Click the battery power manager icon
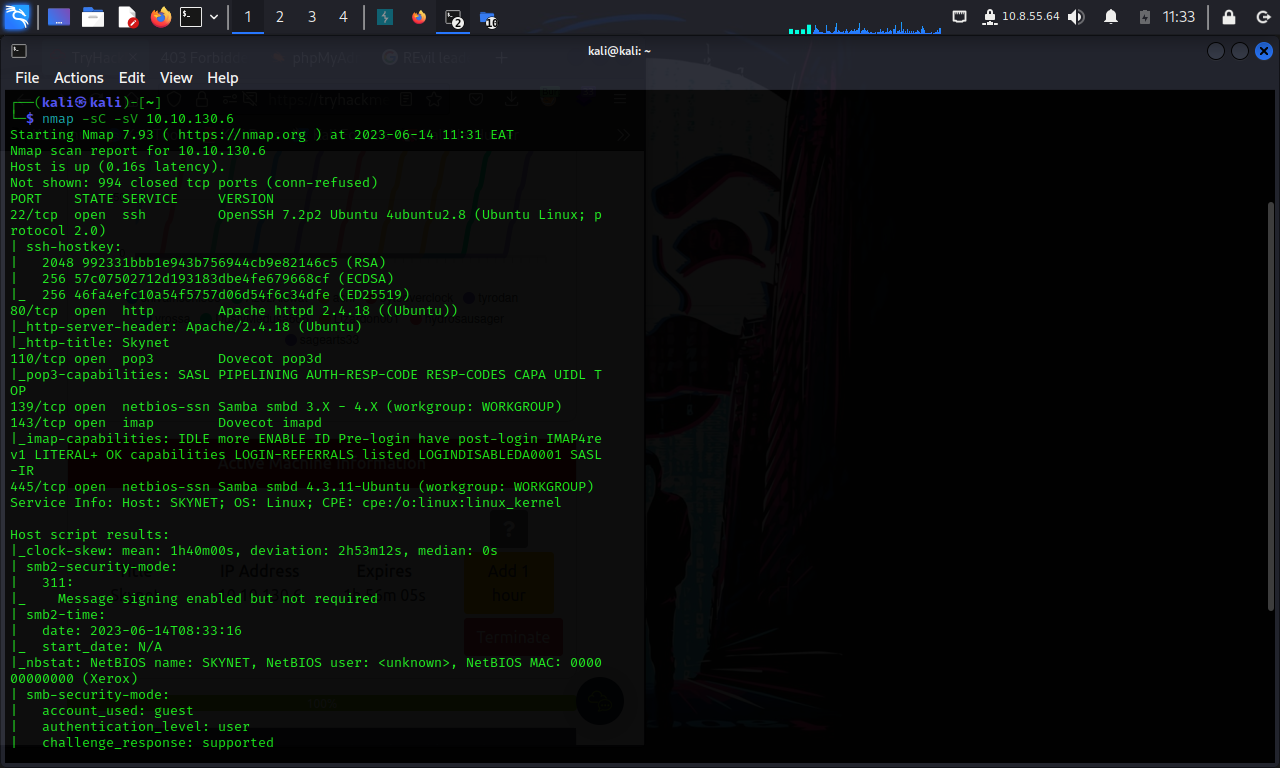 1145,17
